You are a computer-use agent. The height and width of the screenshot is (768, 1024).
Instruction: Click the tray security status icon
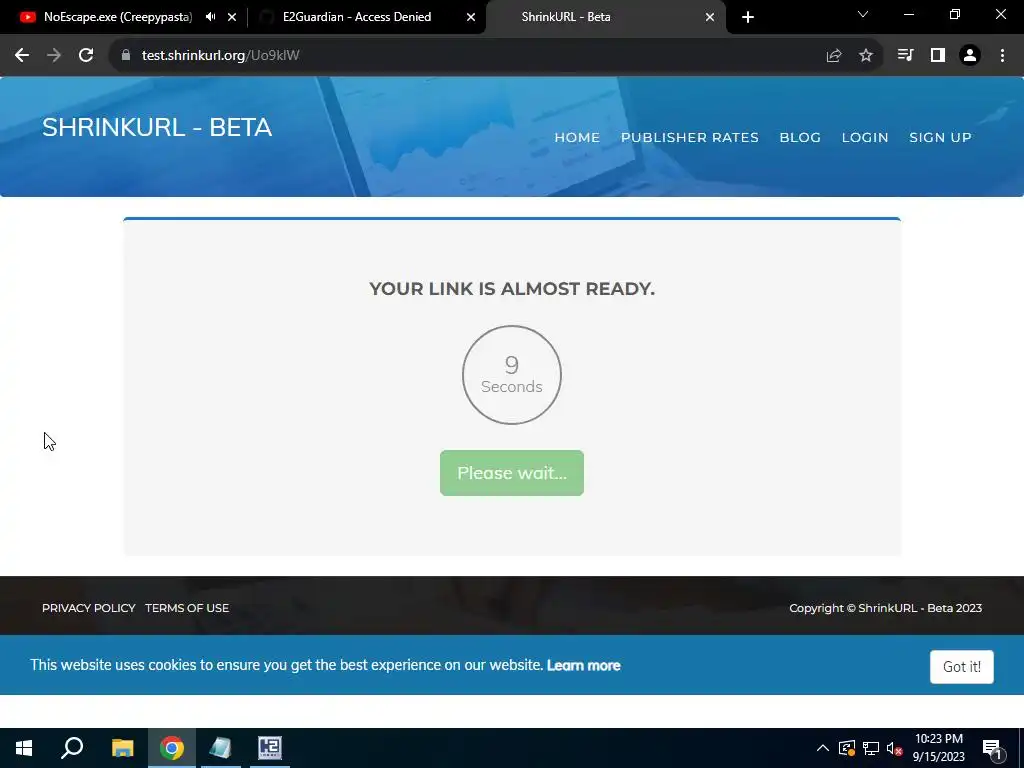[x=847, y=748]
